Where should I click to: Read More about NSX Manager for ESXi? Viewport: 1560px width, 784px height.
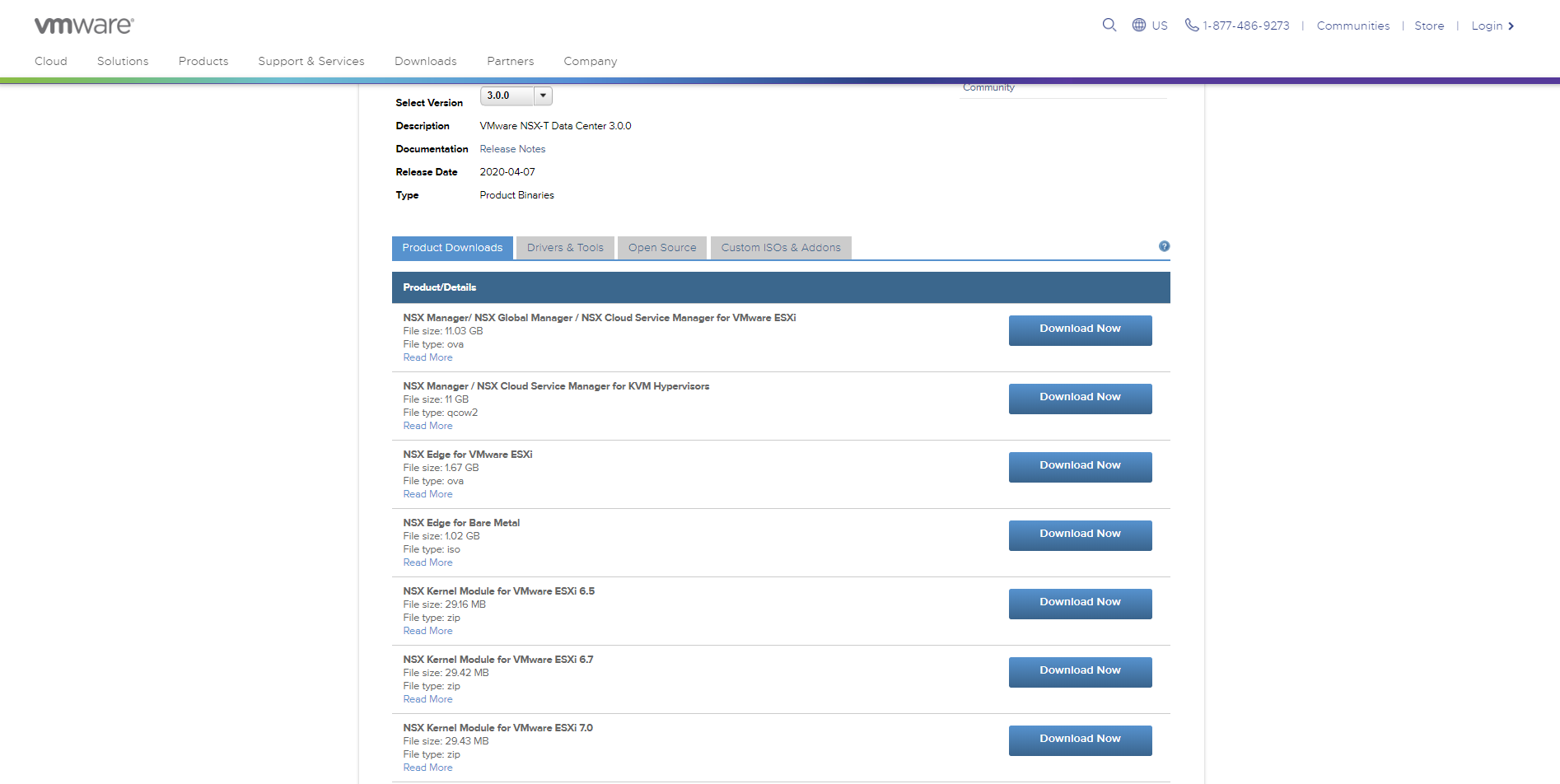[x=427, y=357]
